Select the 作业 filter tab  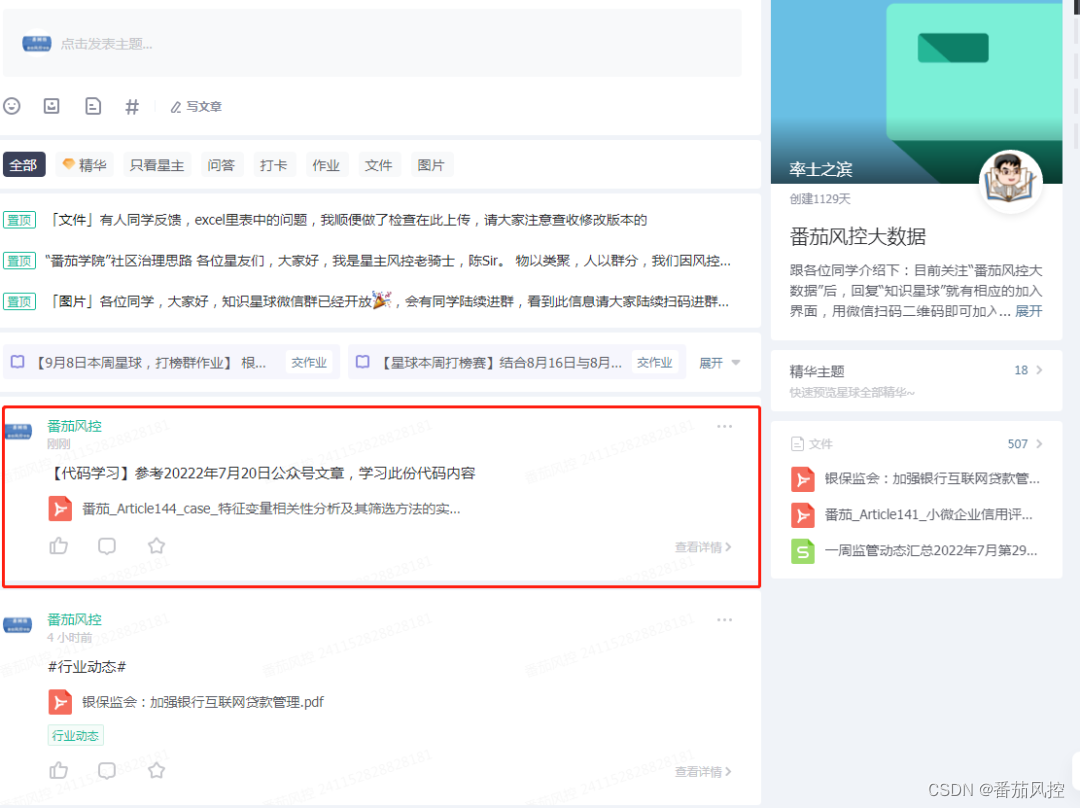(x=326, y=165)
